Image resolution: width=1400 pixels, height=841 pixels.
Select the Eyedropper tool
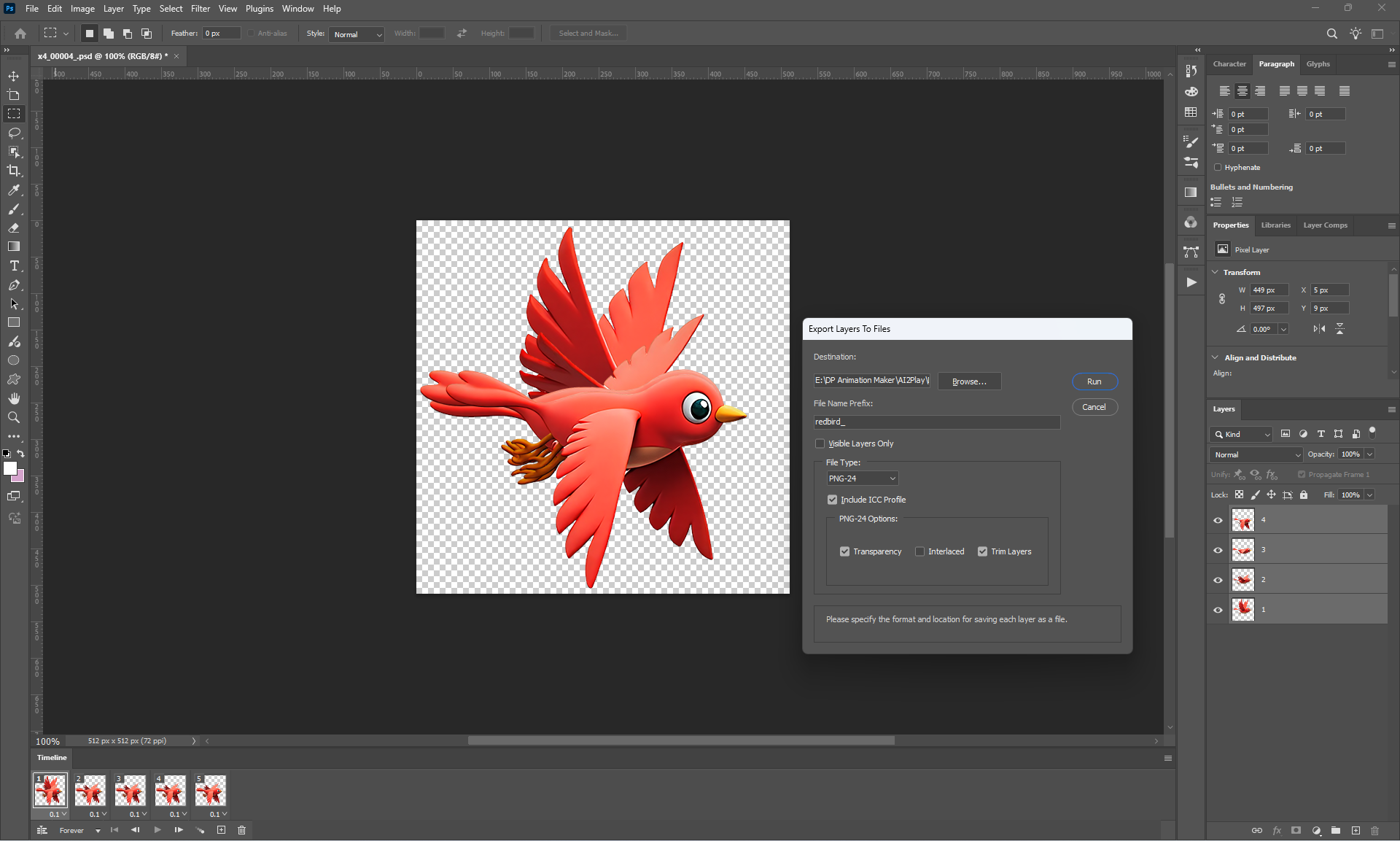pos(14,190)
